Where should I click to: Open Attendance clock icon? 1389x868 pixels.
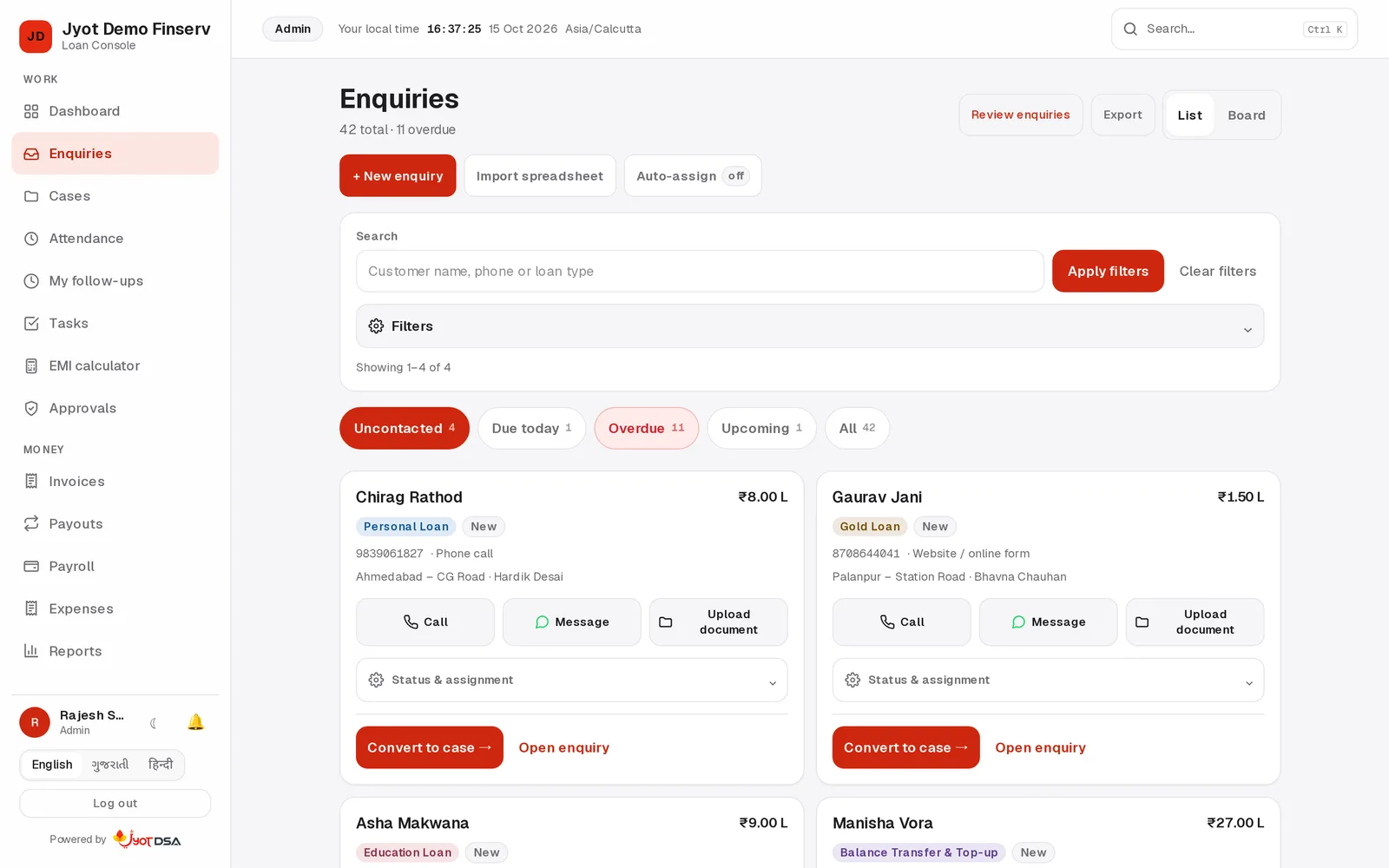[x=31, y=239]
